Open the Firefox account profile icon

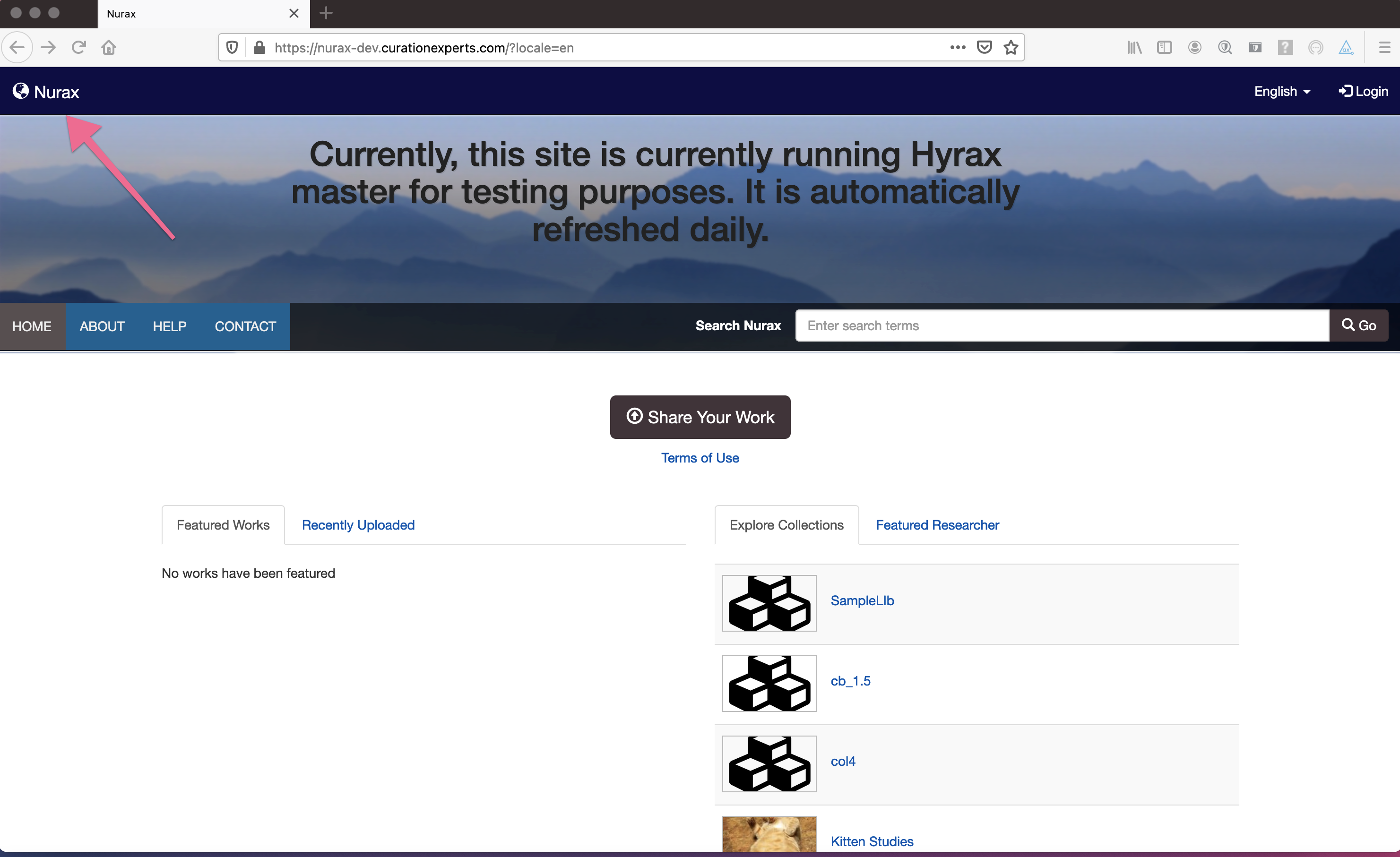tap(1194, 48)
